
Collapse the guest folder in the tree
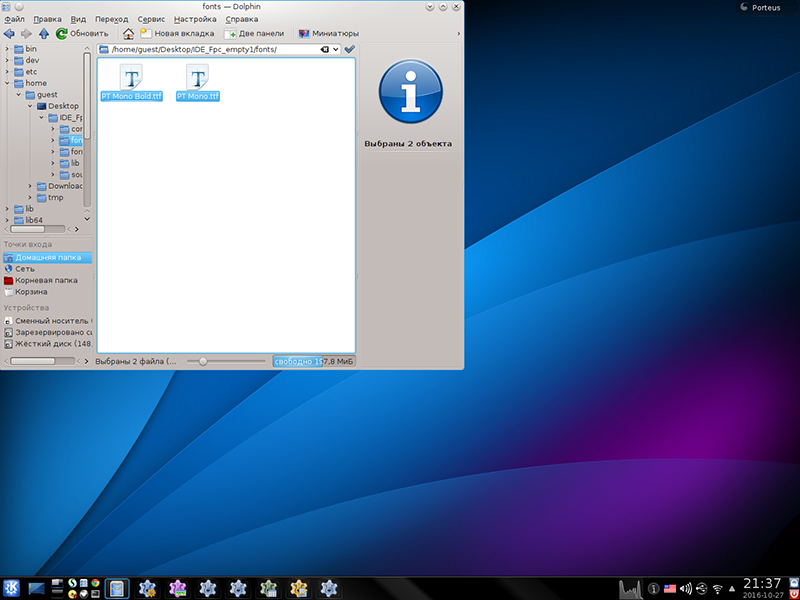click(x=19, y=95)
